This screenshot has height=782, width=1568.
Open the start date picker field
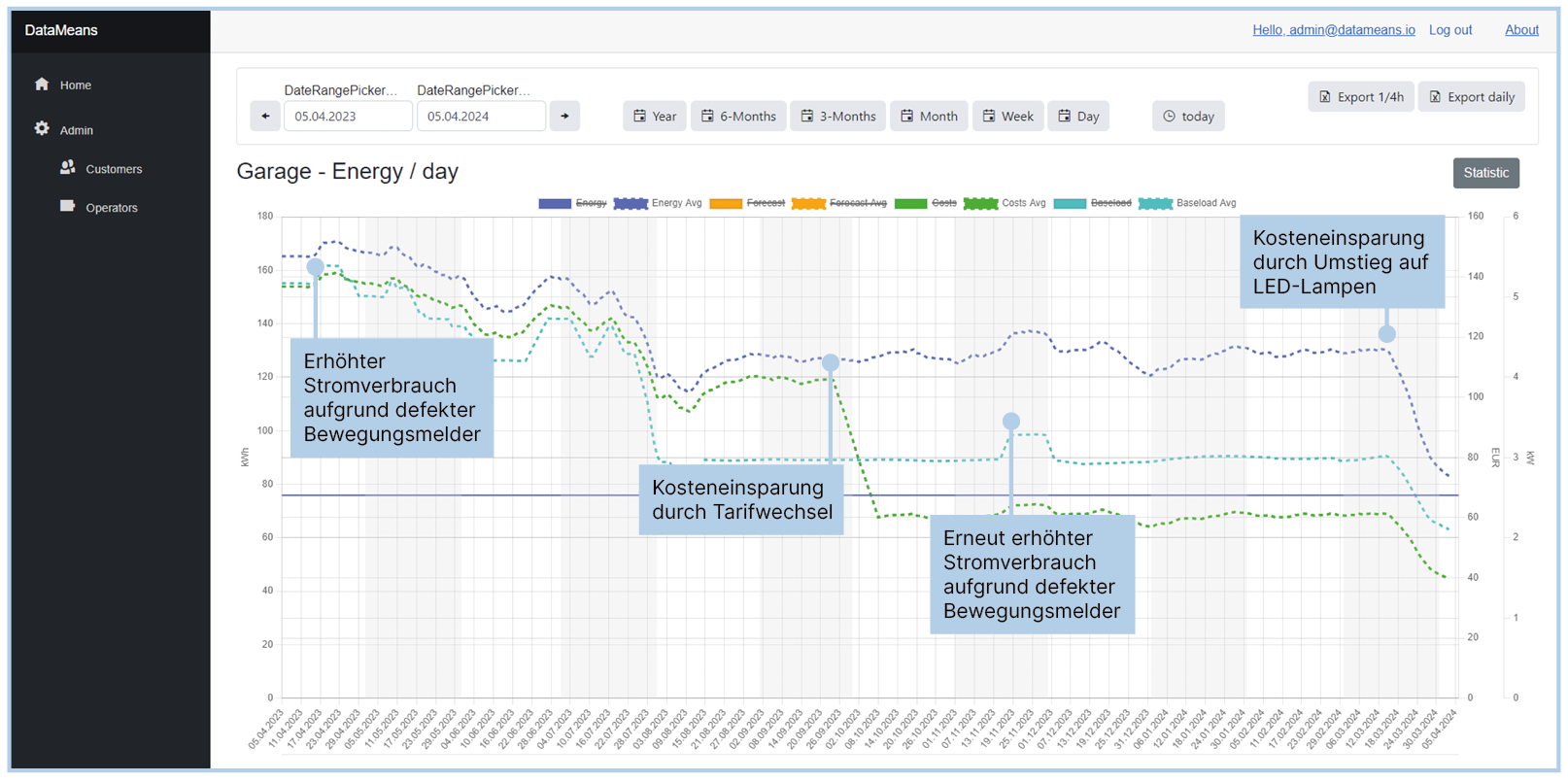tap(347, 117)
